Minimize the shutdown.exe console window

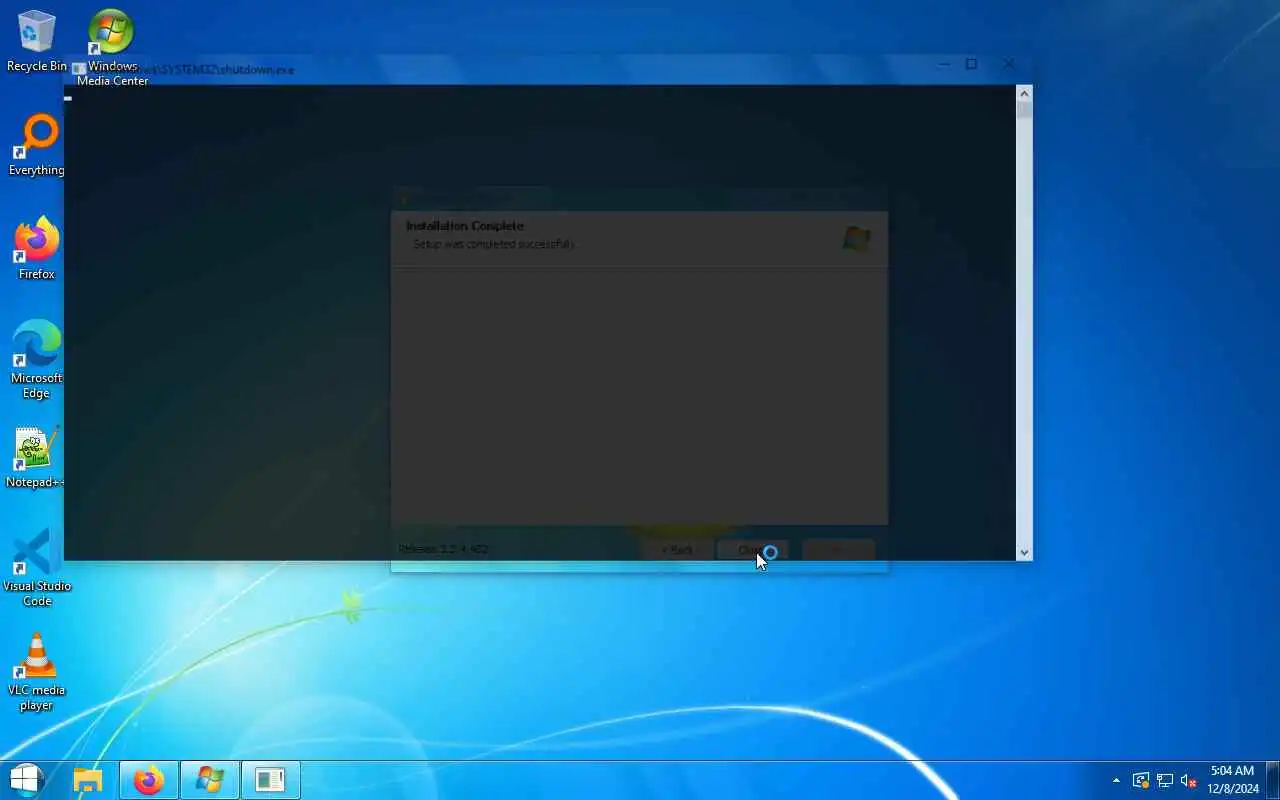click(x=944, y=64)
